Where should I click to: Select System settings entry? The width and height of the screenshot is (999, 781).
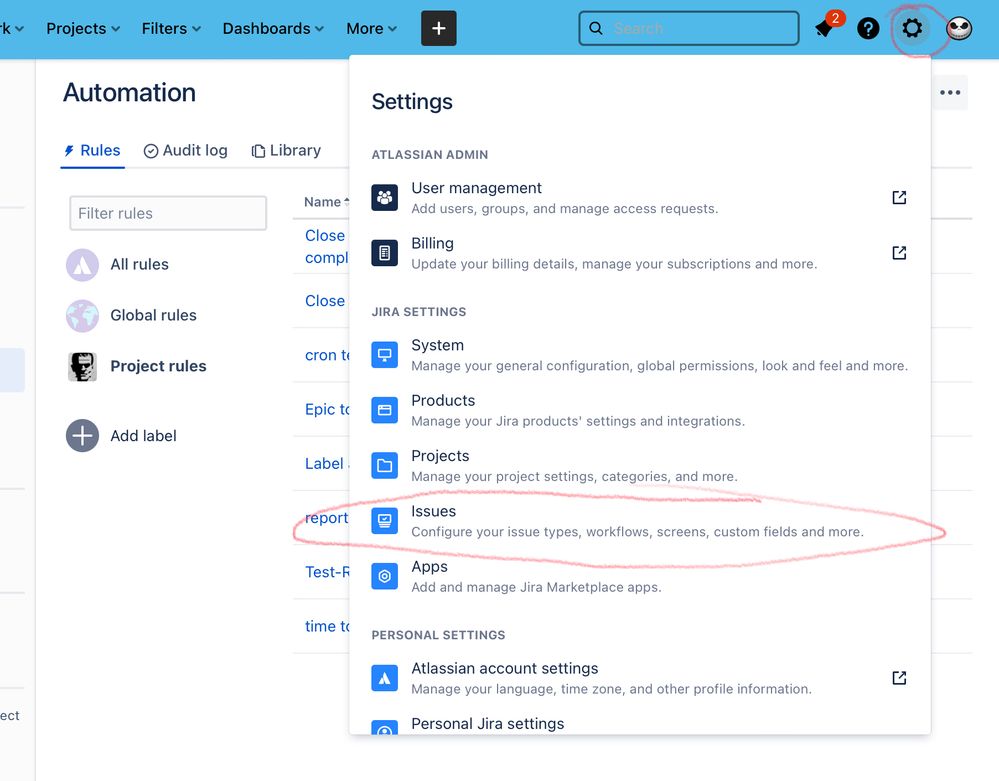639,355
